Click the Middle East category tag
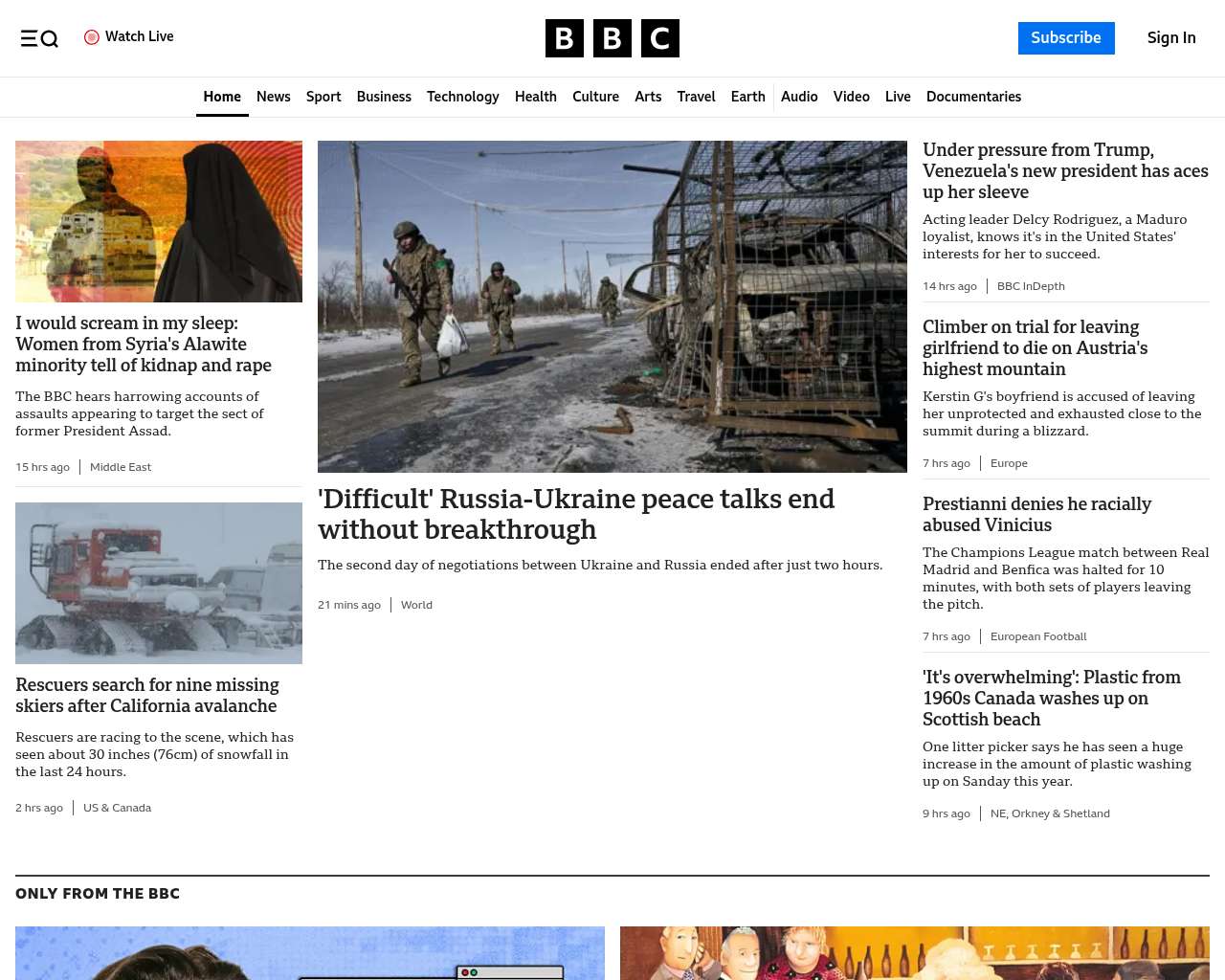 [x=121, y=467]
